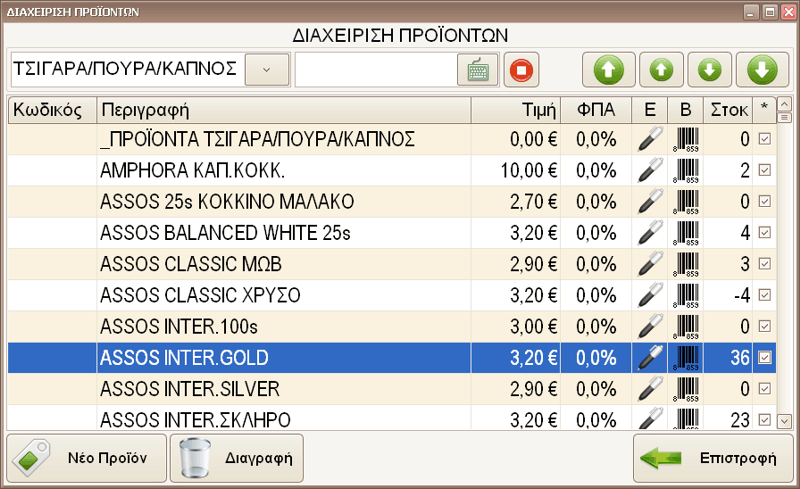
Task: Sort by Τιμή column header
Action: 516,110
